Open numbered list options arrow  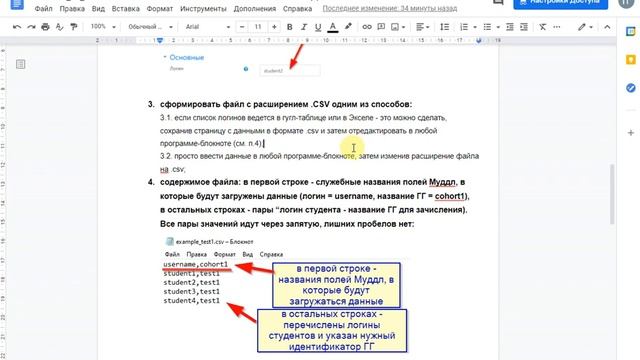475,27
